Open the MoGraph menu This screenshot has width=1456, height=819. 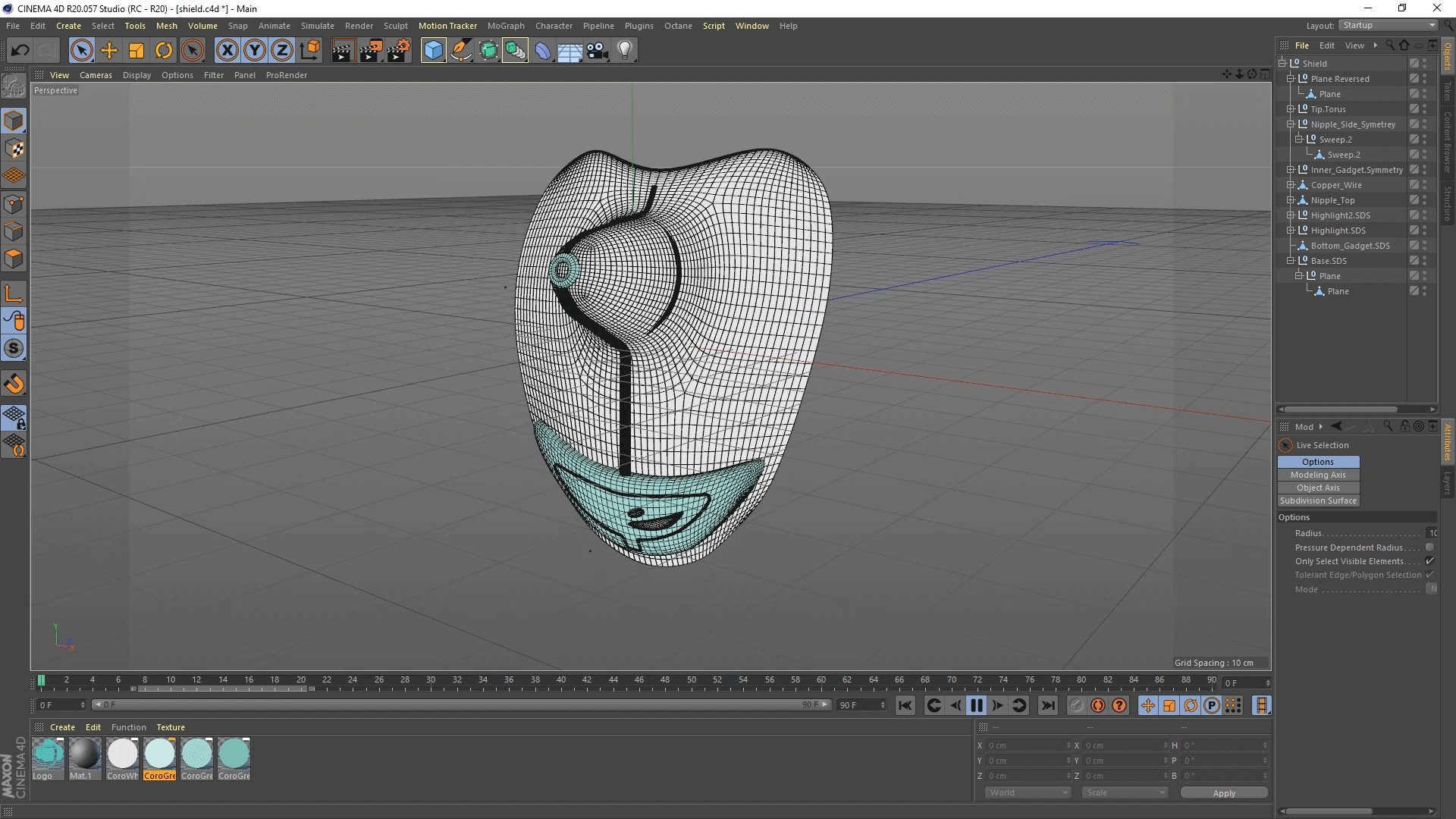(x=505, y=26)
